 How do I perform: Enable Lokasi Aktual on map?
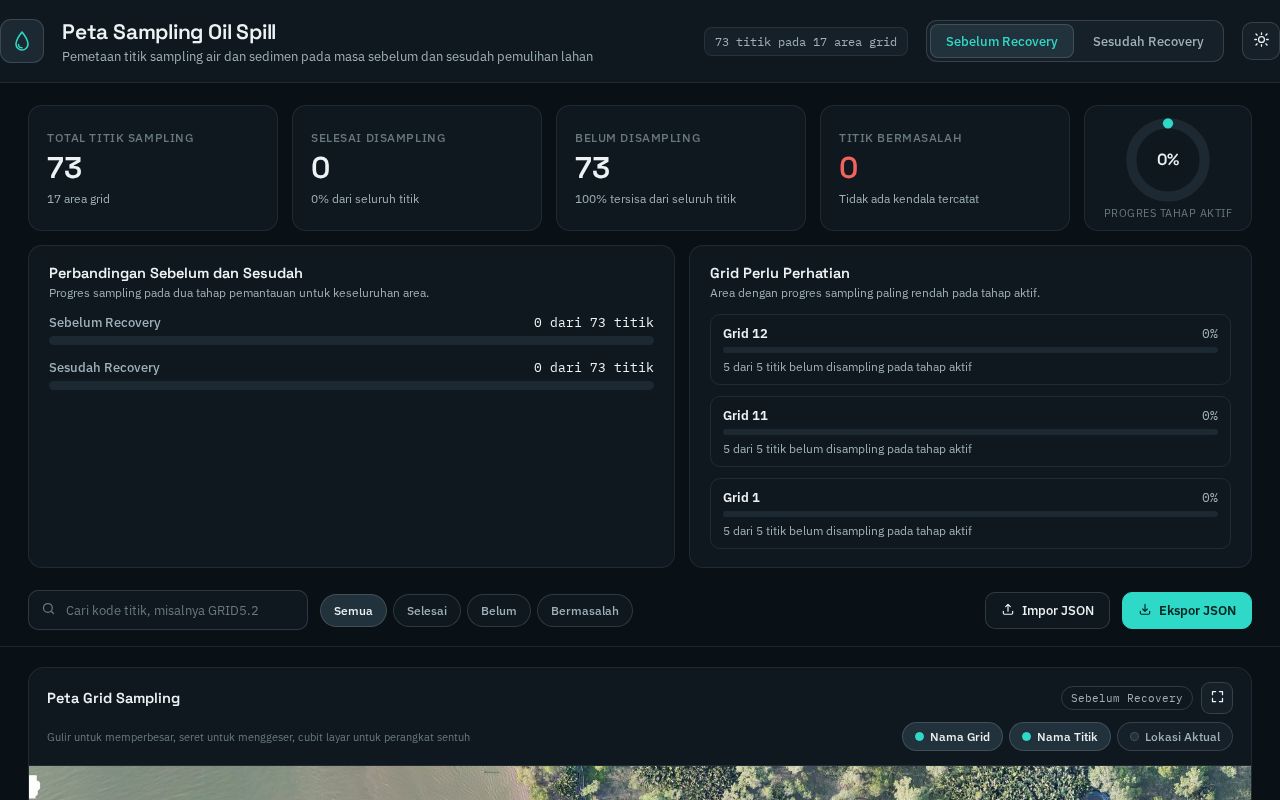(x=1175, y=737)
